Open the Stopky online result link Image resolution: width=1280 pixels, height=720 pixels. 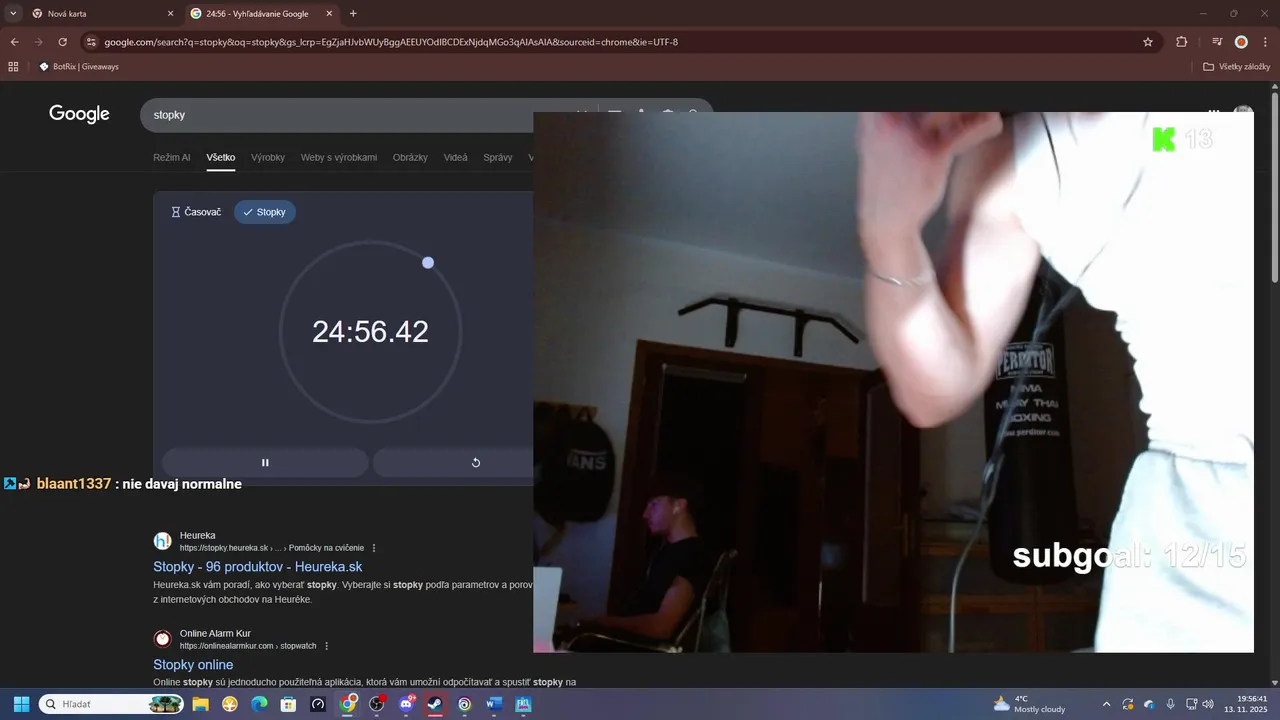[193, 665]
